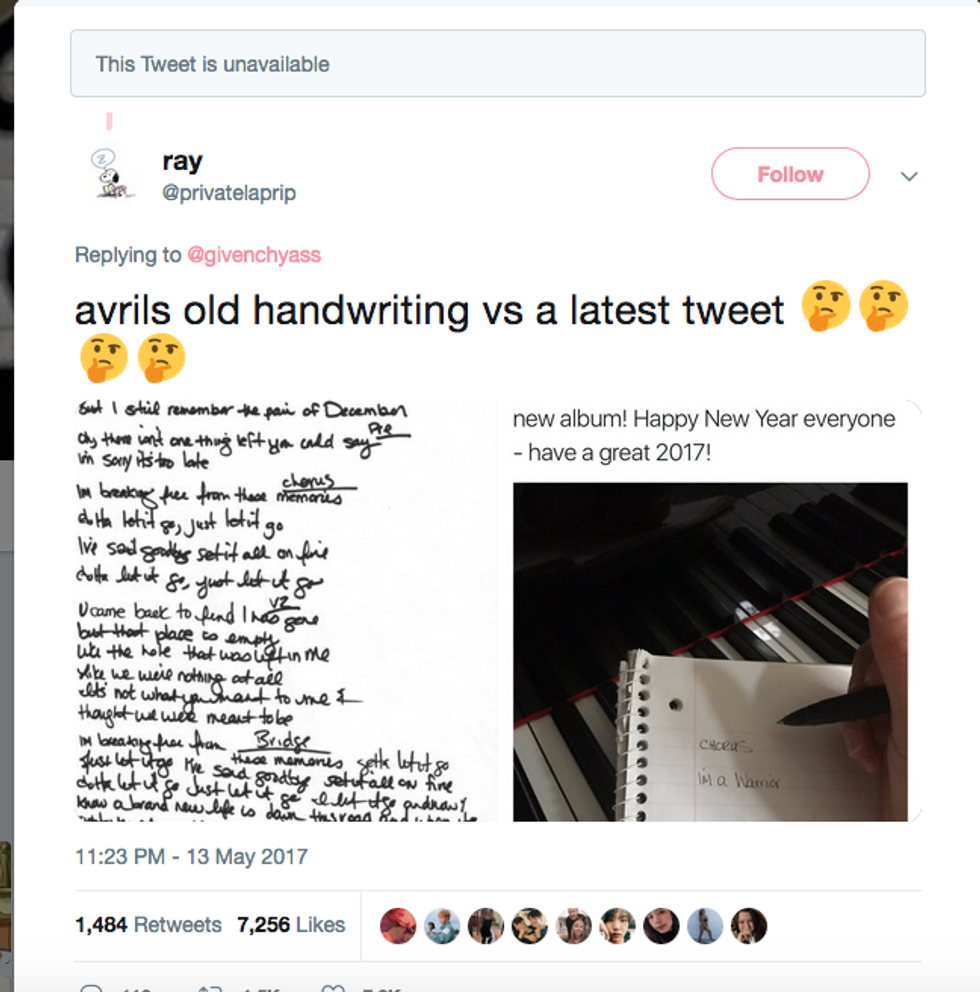Click the fourth liker avatar in the row
The height and width of the screenshot is (992, 980).
530,926
